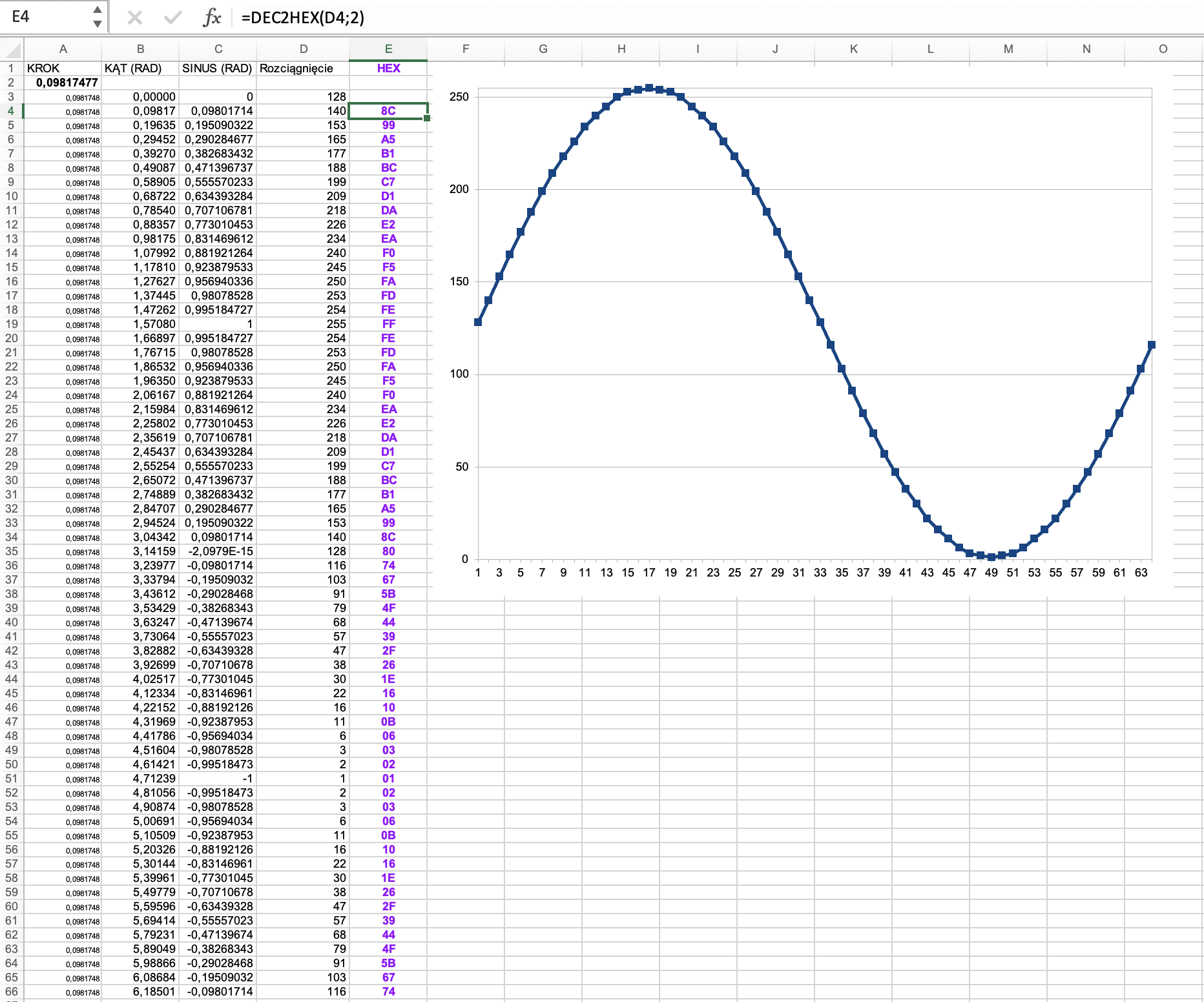This screenshot has width=1204, height=1002.
Task: Select row 1 header
Action: click(x=11, y=68)
